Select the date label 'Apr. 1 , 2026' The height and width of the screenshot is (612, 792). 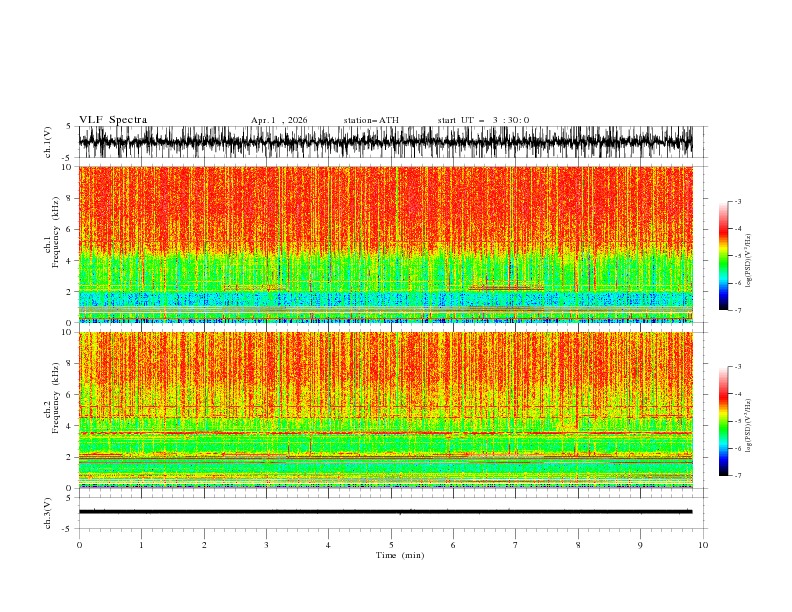click(279, 120)
